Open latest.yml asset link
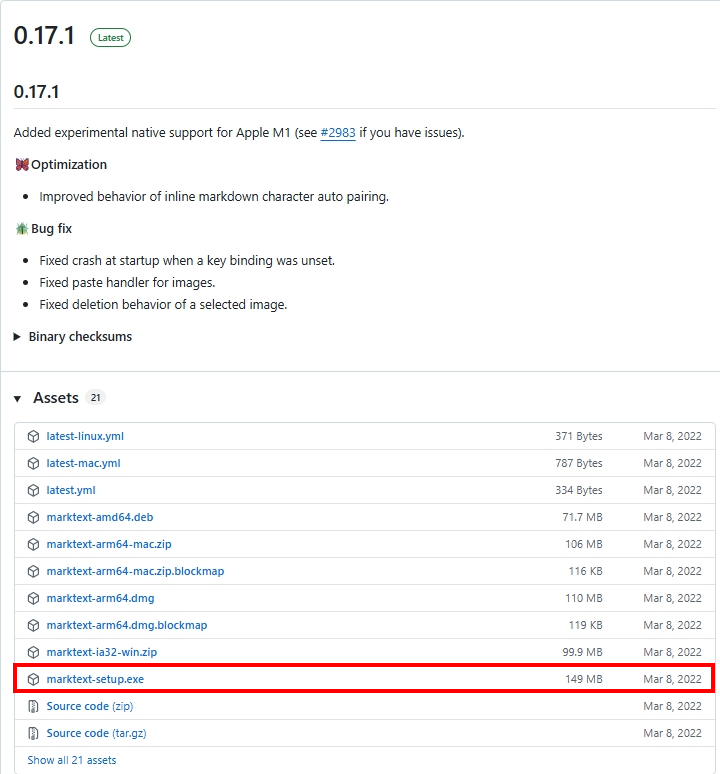720x774 pixels. (x=71, y=490)
